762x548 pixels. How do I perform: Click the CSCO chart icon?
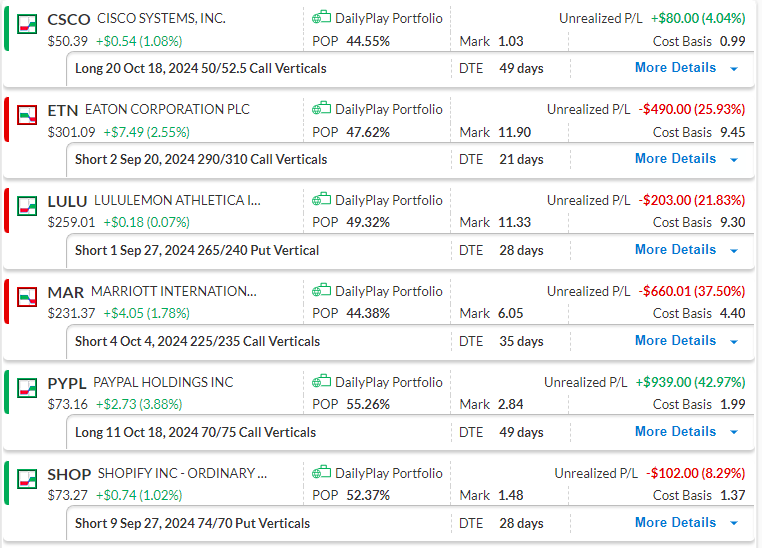(x=27, y=24)
